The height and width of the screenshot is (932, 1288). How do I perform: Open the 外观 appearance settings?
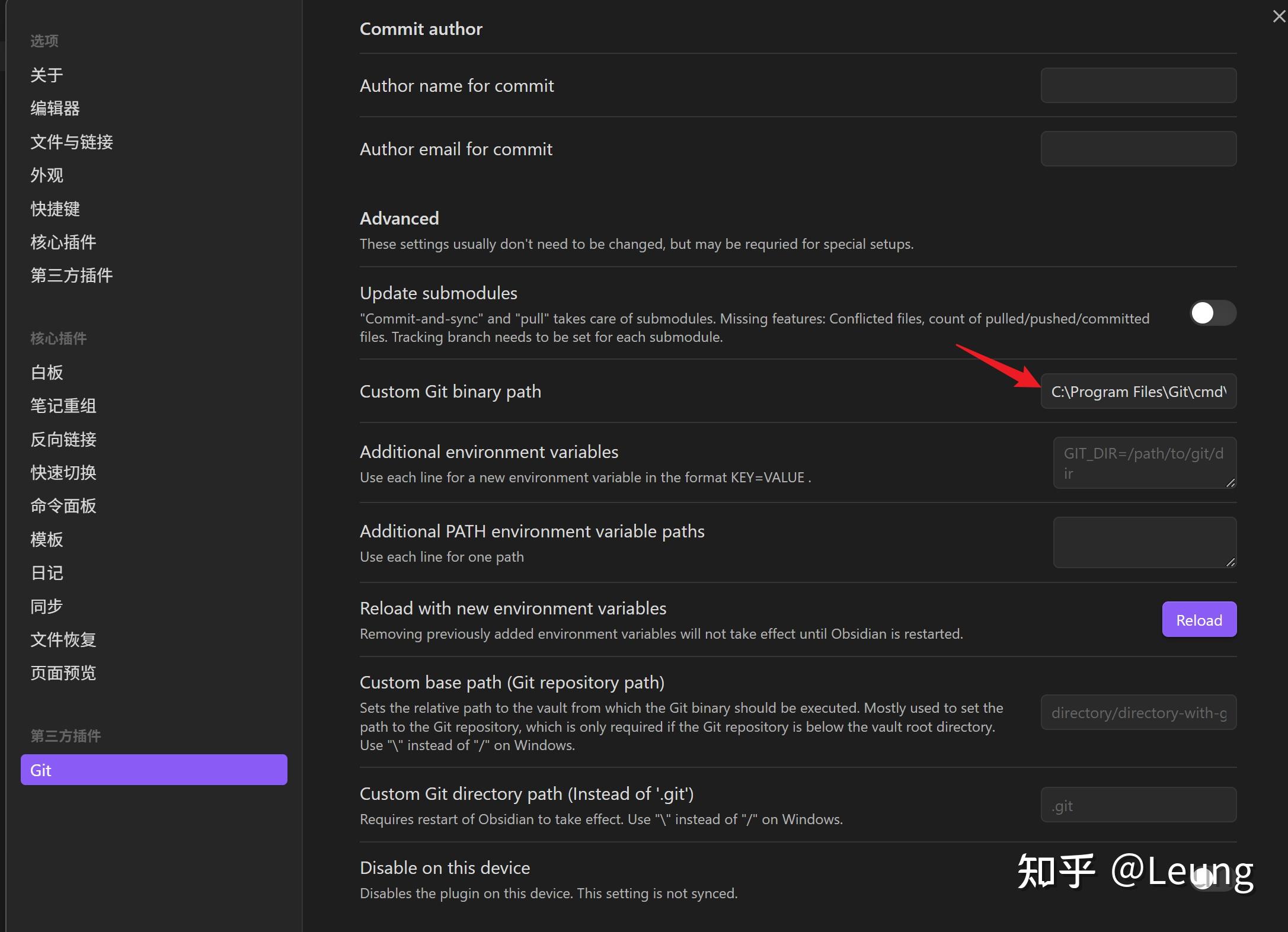click(47, 175)
